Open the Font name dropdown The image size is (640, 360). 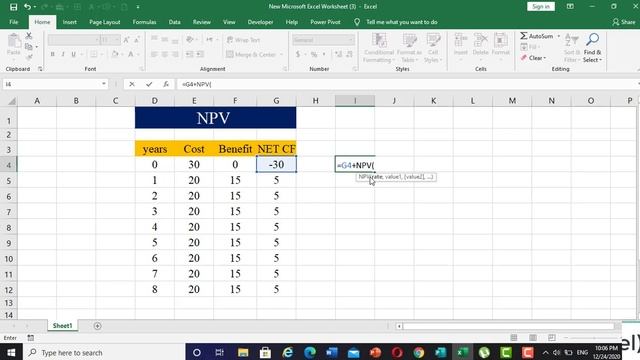(x=97, y=40)
